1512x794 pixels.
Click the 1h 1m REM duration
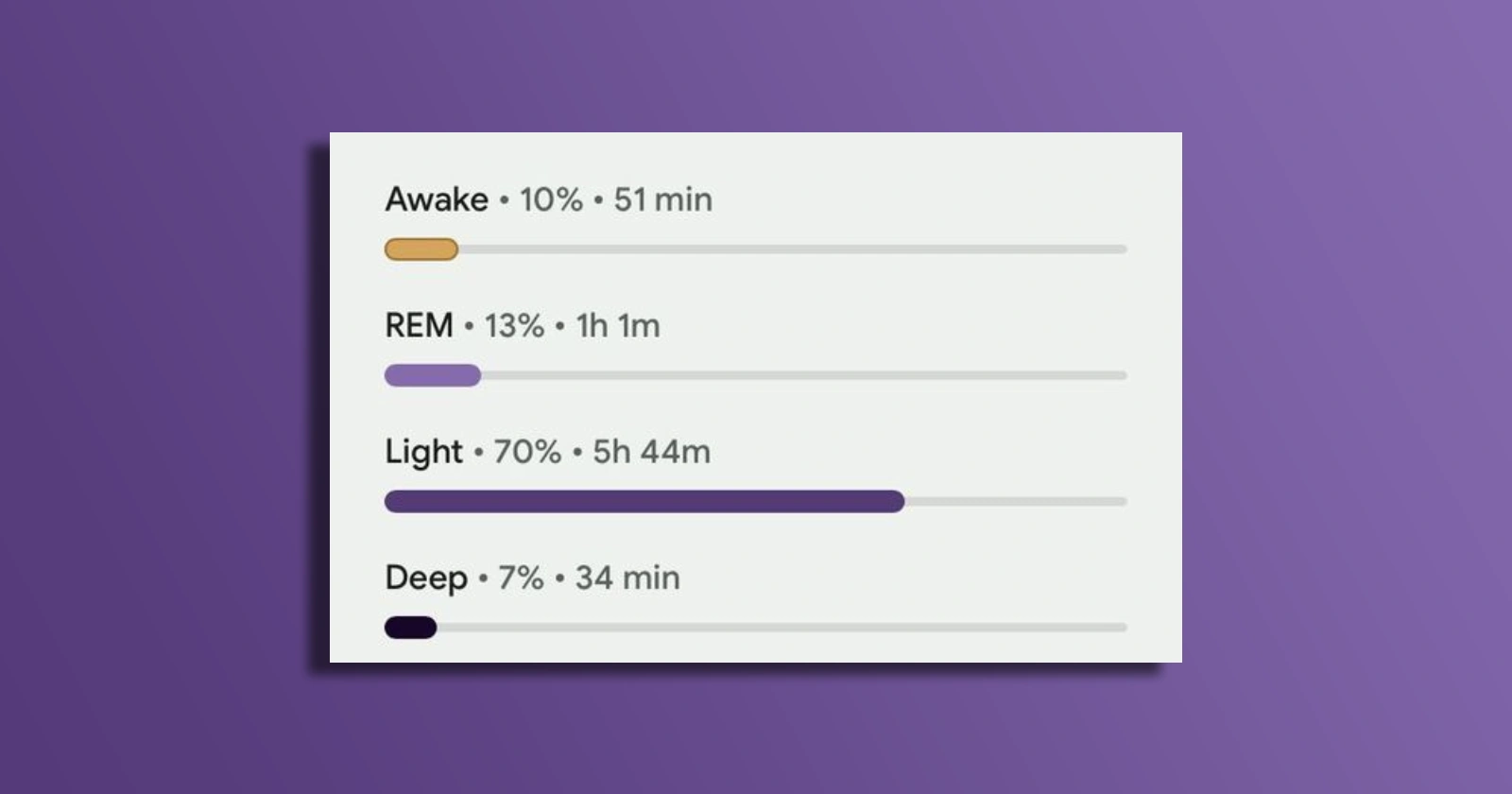(618, 325)
